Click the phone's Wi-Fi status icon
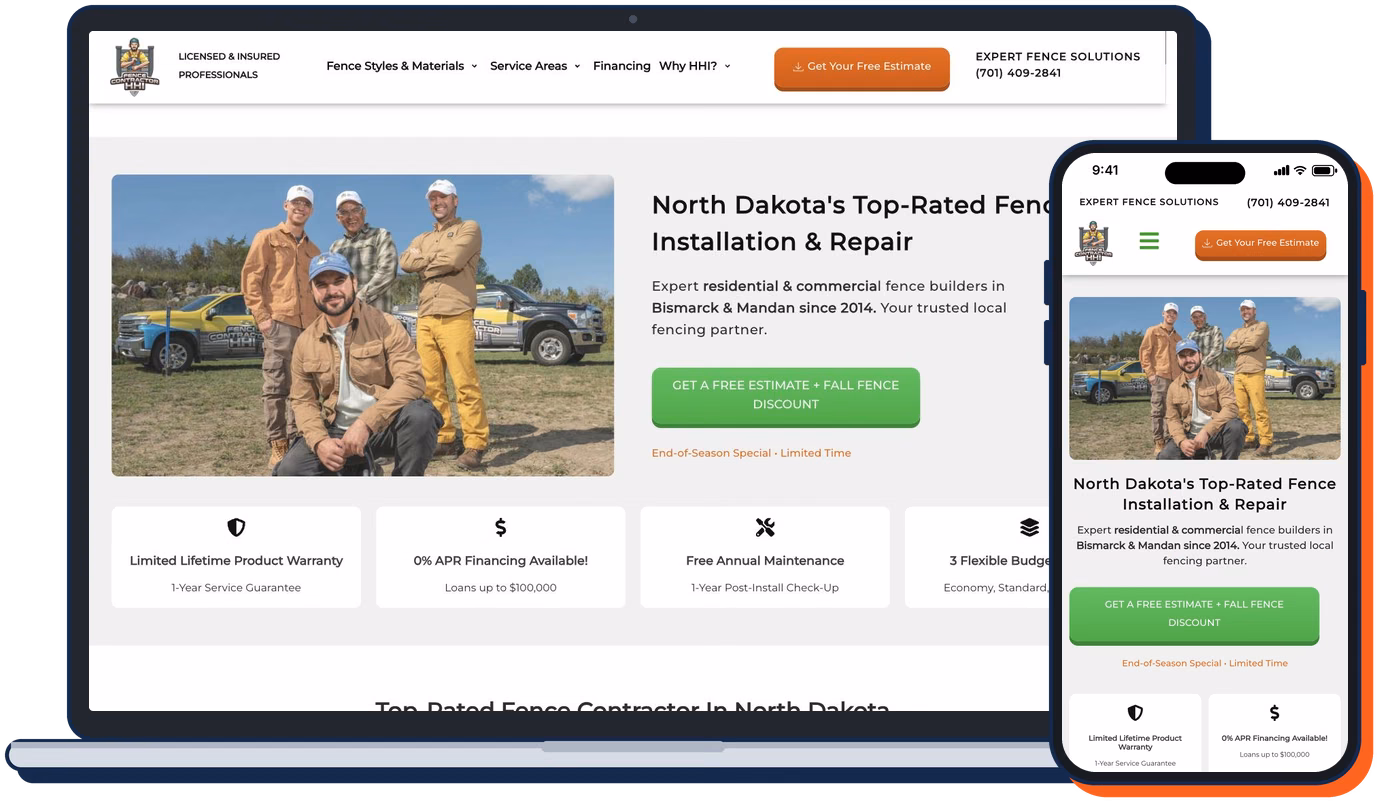Screen dimensions: 1378x802 tap(1300, 170)
